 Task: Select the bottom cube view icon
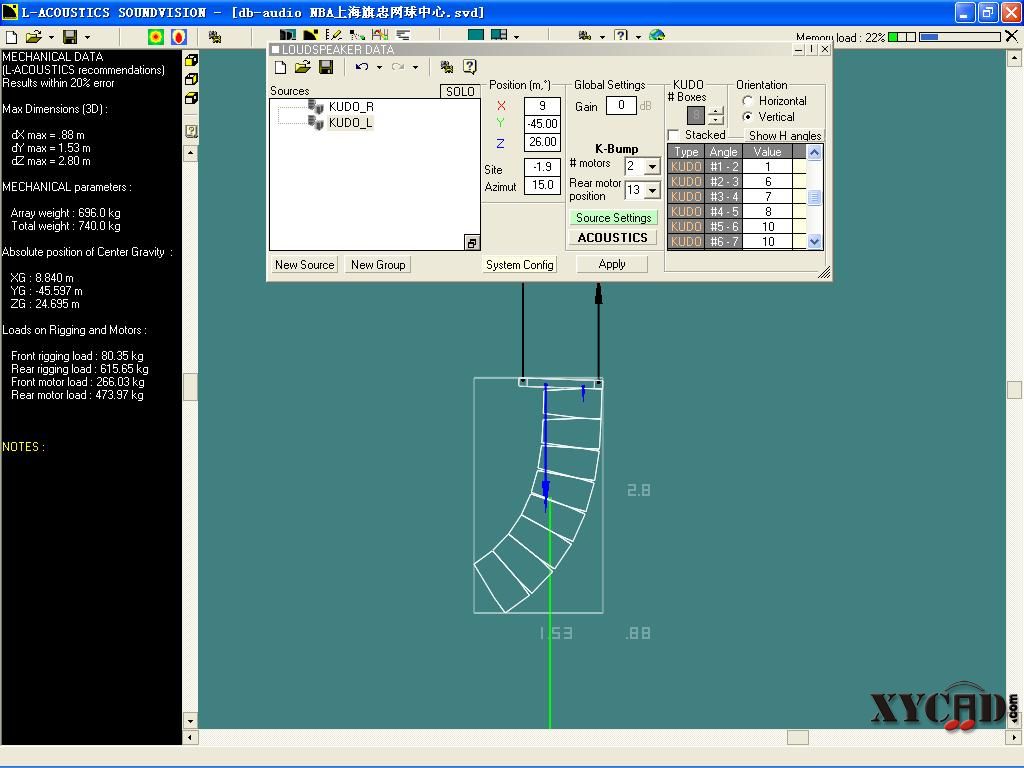pos(191,98)
